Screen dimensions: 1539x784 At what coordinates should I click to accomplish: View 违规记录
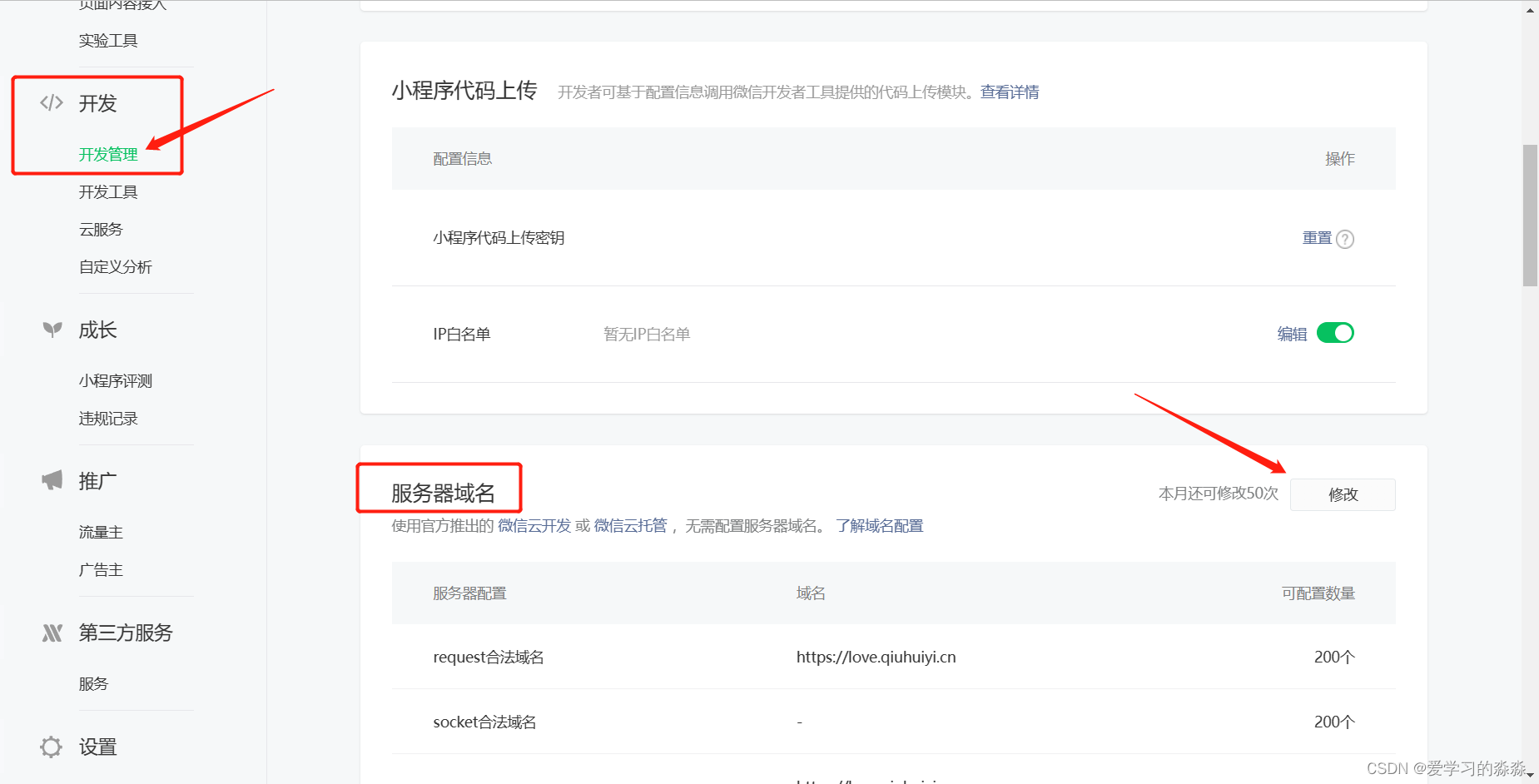click(x=107, y=418)
